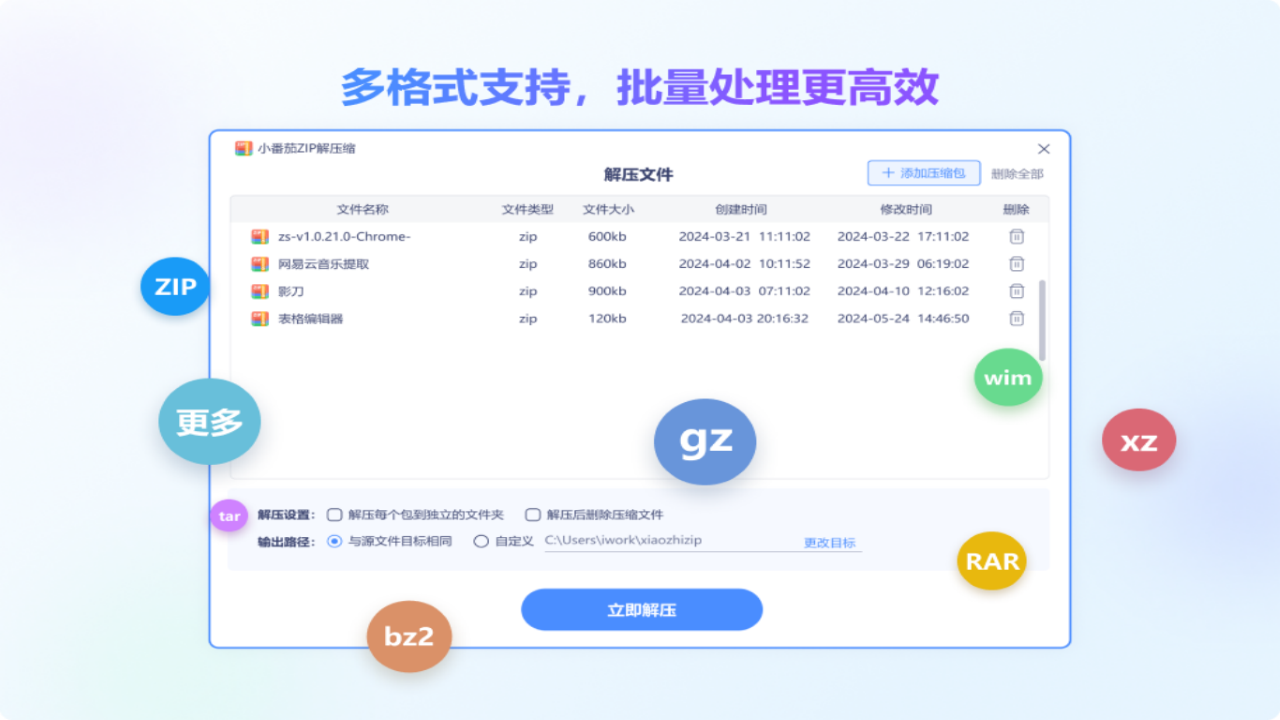Enable 解压每个包到独立的文件夹 checkbox

coord(334,514)
